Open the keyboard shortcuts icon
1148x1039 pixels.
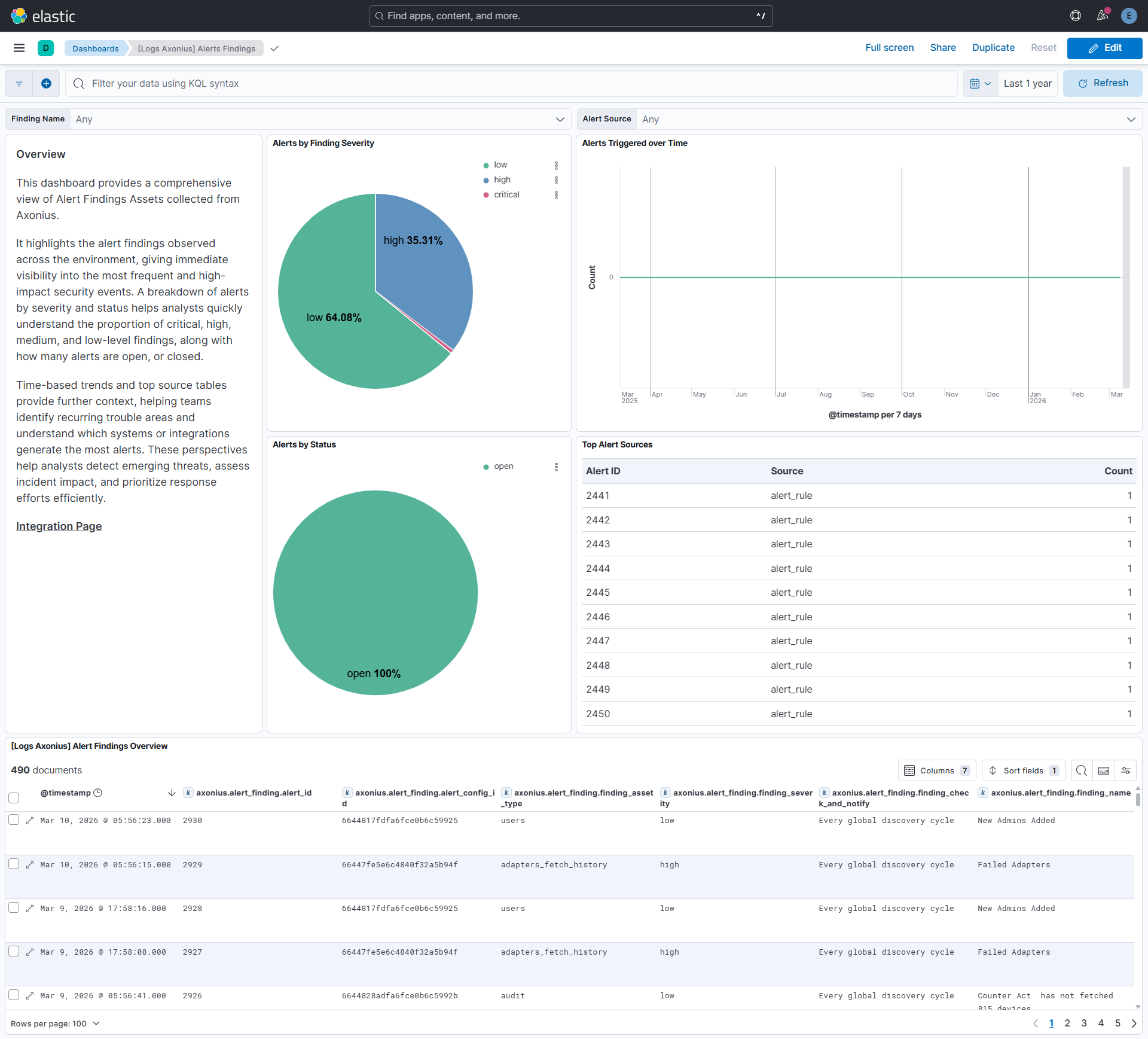click(x=1104, y=770)
